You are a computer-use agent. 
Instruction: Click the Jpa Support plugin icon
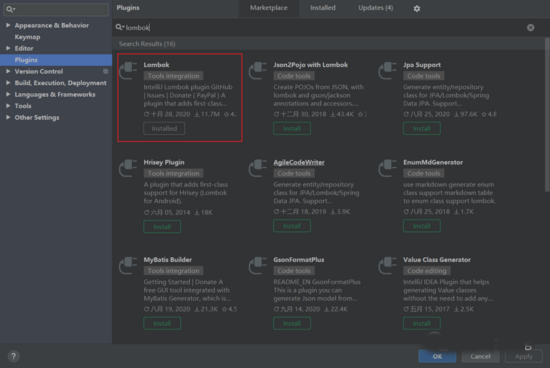[x=388, y=70]
